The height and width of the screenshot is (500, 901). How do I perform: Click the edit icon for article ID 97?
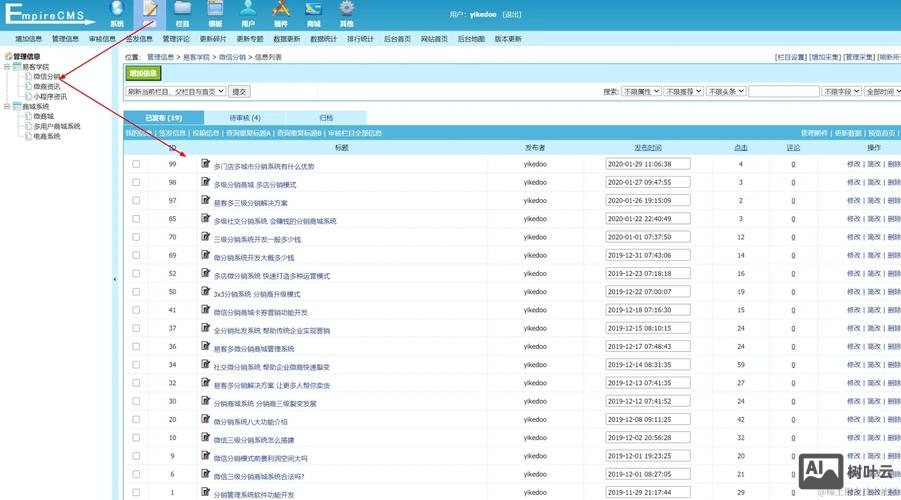[205, 200]
